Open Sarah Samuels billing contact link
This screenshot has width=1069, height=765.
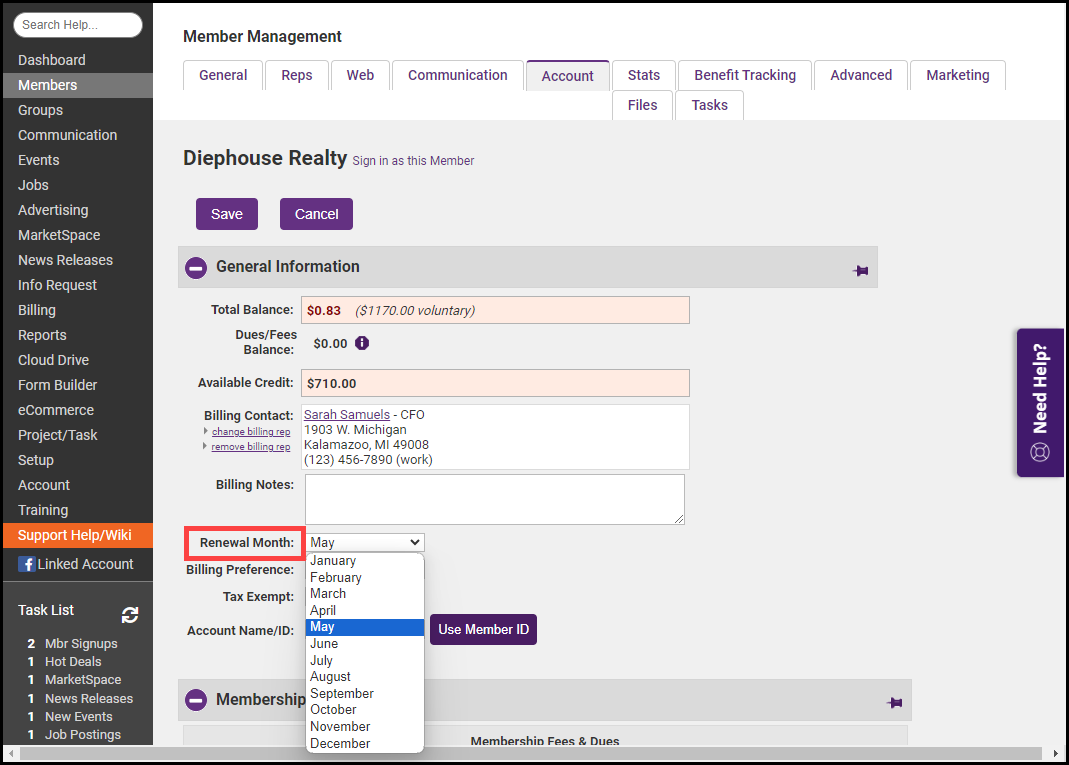[x=347, y=414]
